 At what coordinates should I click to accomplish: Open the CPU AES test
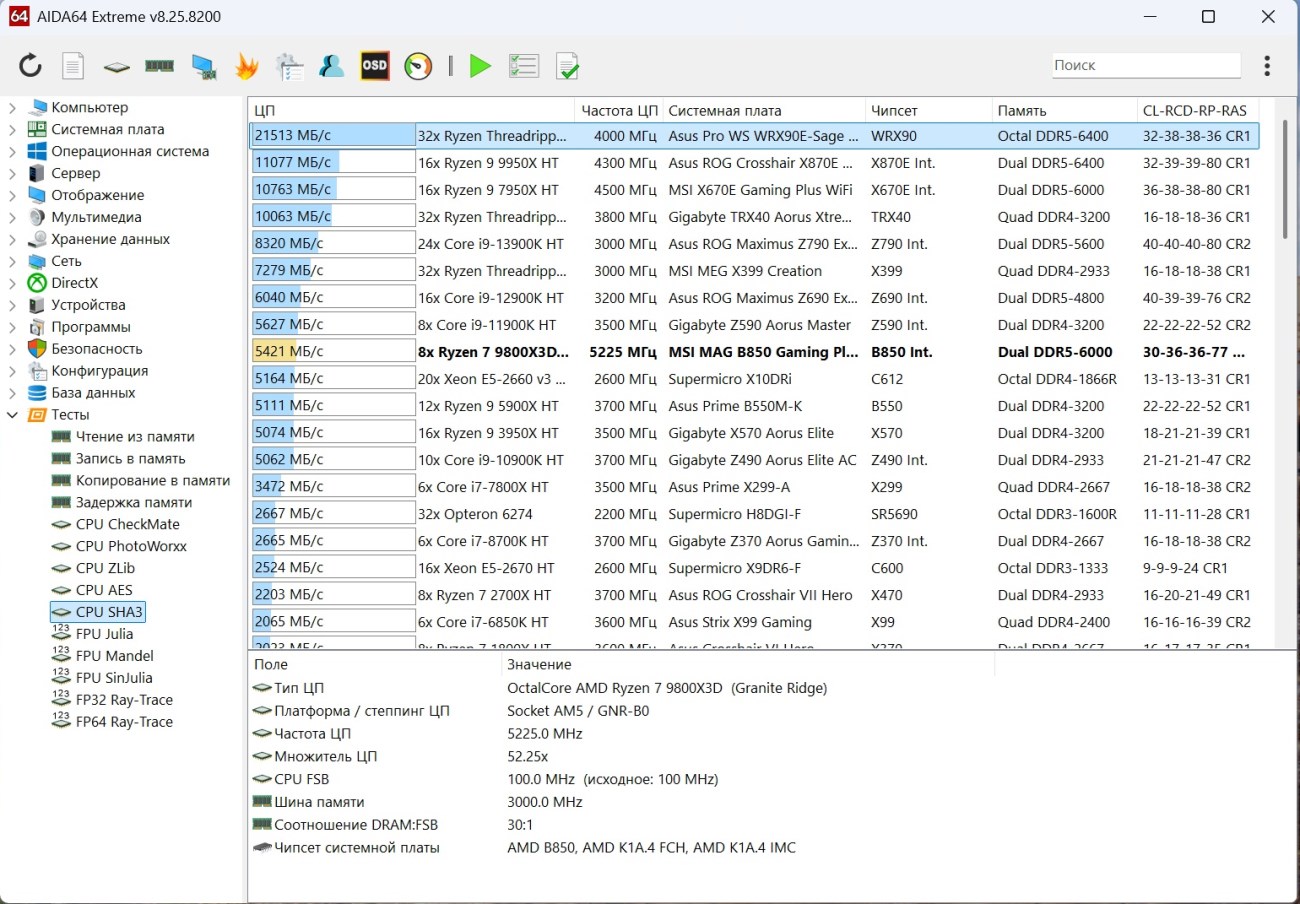coord(104,591)
